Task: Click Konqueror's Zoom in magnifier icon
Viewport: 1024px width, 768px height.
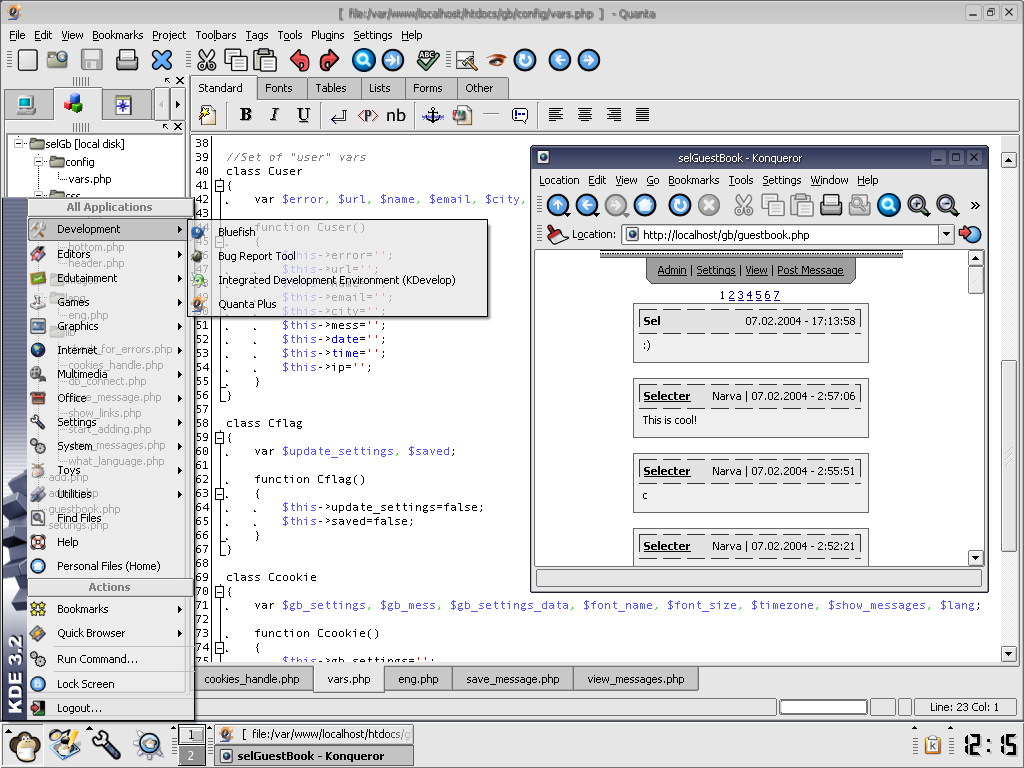Action: pyautogui.click(x=918, y=205)
